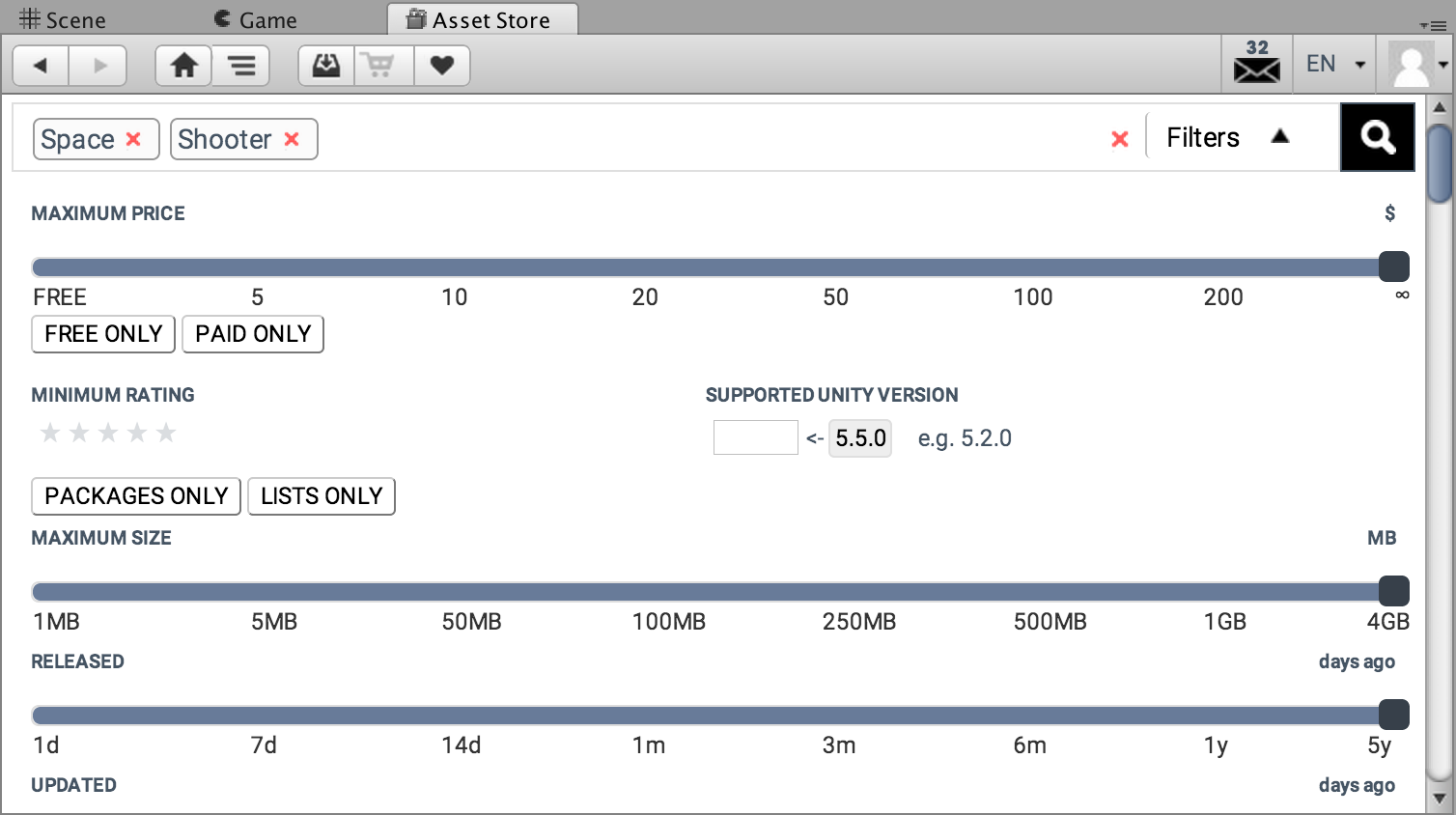Screen dimensions: 1456x815
Task: Switch to the Game tab
Action: [x=256, y=20]
